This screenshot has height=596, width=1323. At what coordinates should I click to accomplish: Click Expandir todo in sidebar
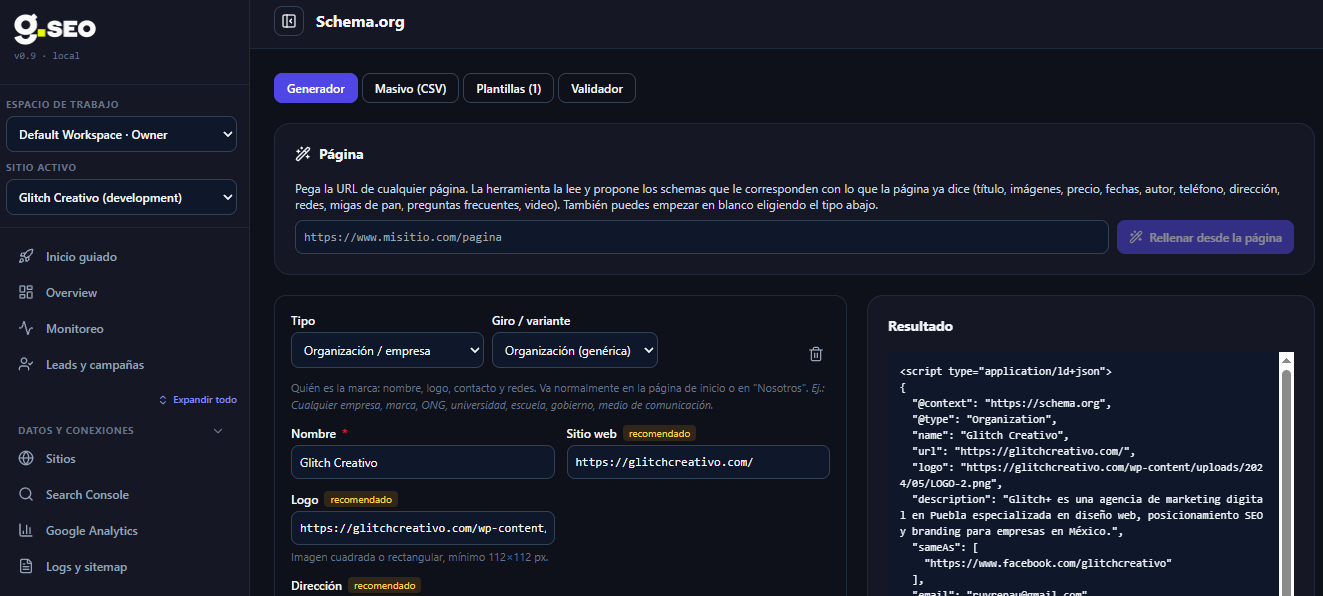pos(198,400)
